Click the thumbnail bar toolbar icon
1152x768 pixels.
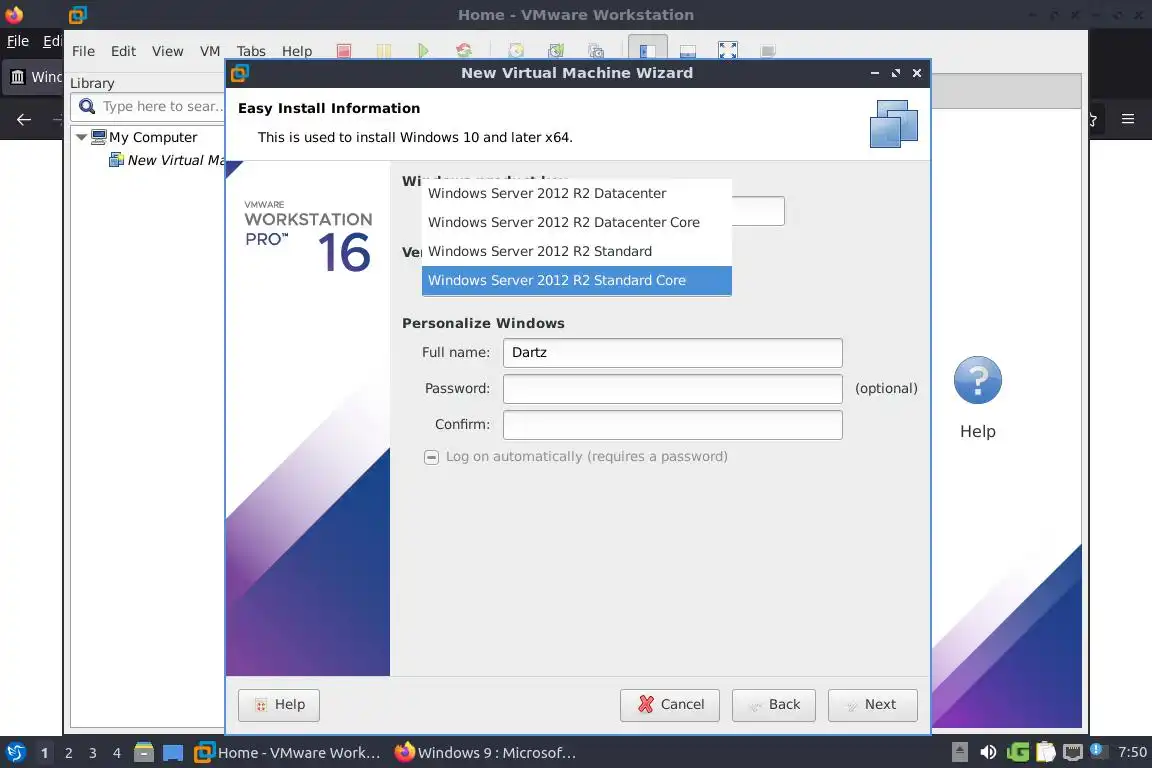click(688, 51)
